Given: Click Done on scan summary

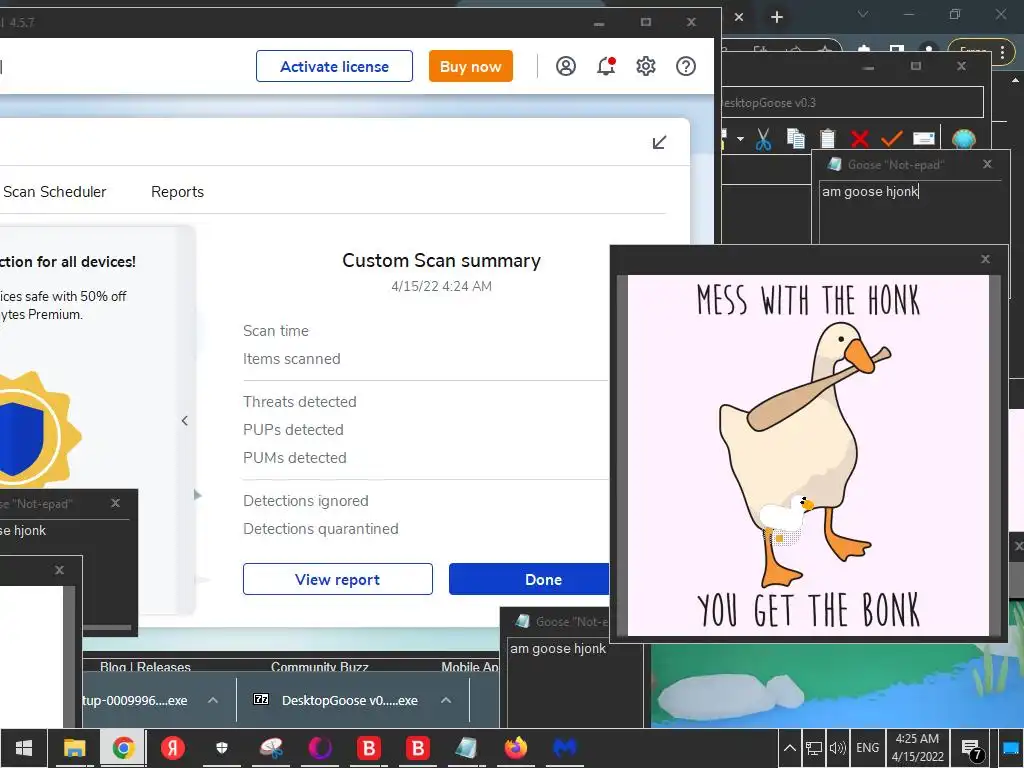Looking at the screenshot, I should (x=529, y=579).
